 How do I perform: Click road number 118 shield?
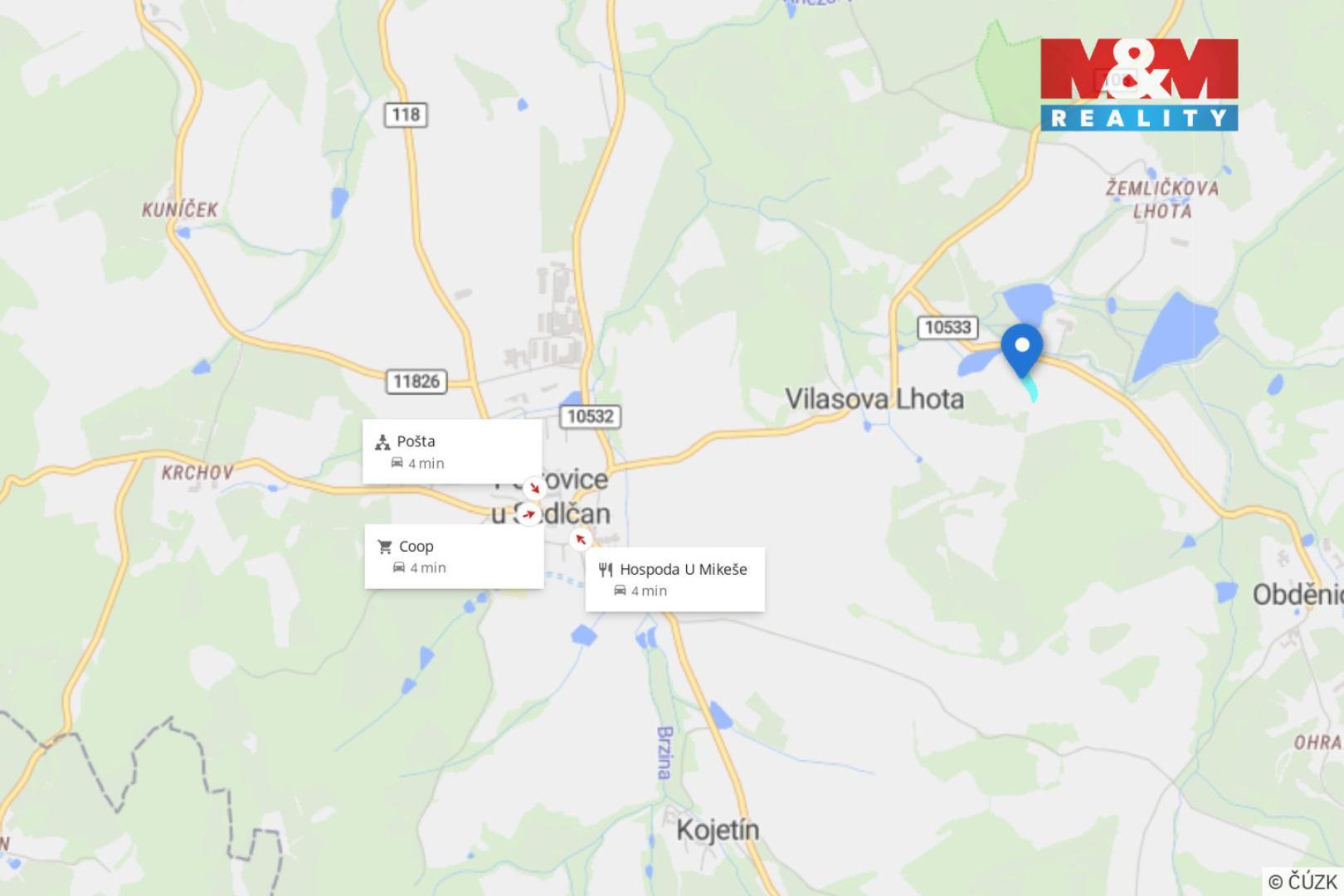click(x=406, y=114)
